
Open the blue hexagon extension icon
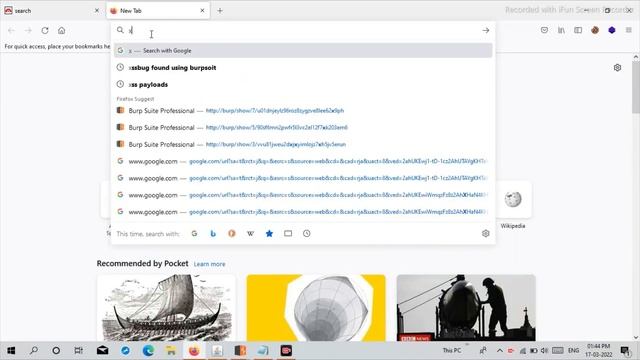point(612,30)
